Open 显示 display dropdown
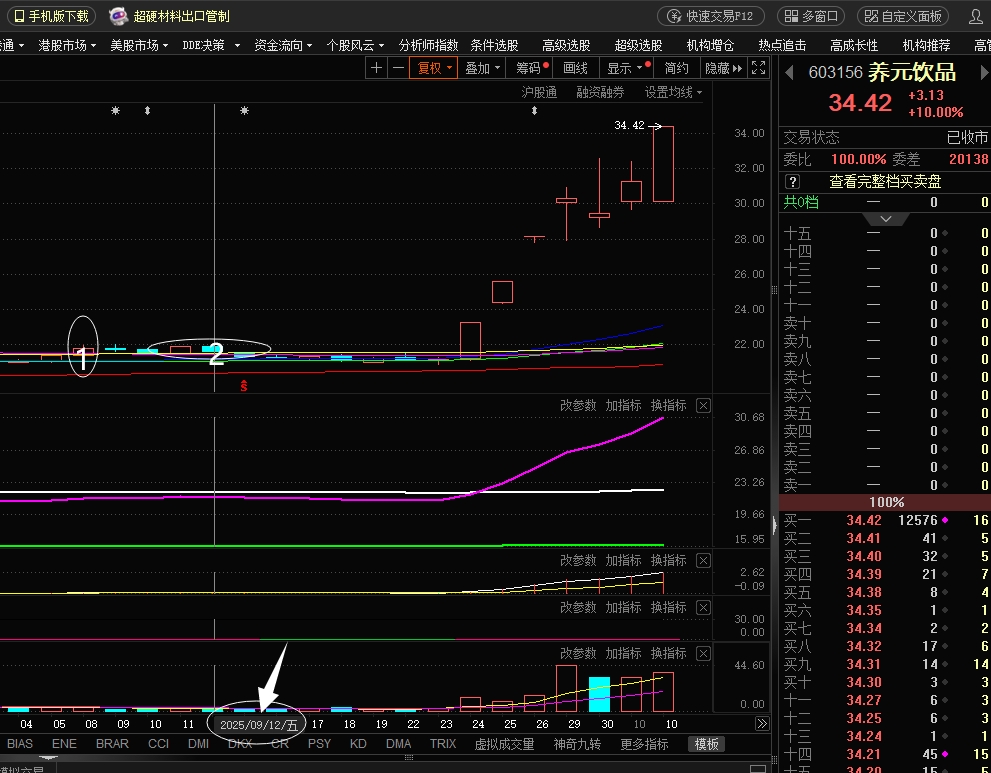The image size is (991, 773). [x=624, y=68]
